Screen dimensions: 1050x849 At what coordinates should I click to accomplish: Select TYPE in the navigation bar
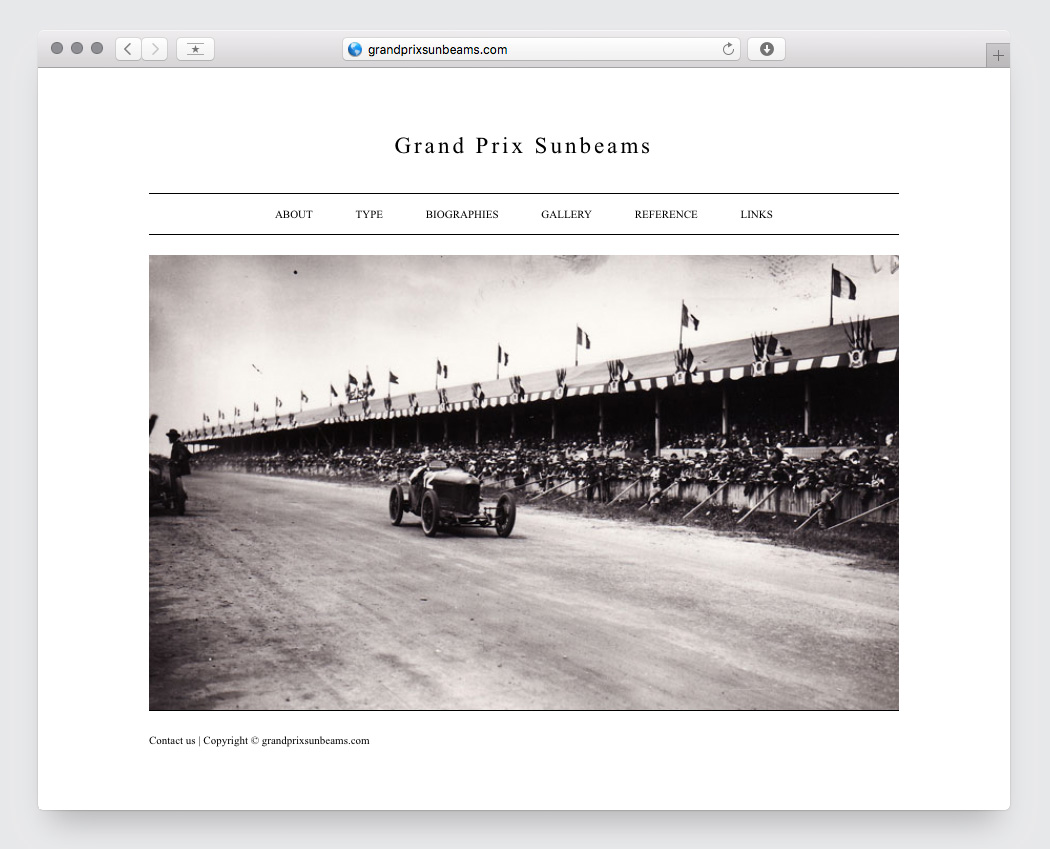click(369, 214)
